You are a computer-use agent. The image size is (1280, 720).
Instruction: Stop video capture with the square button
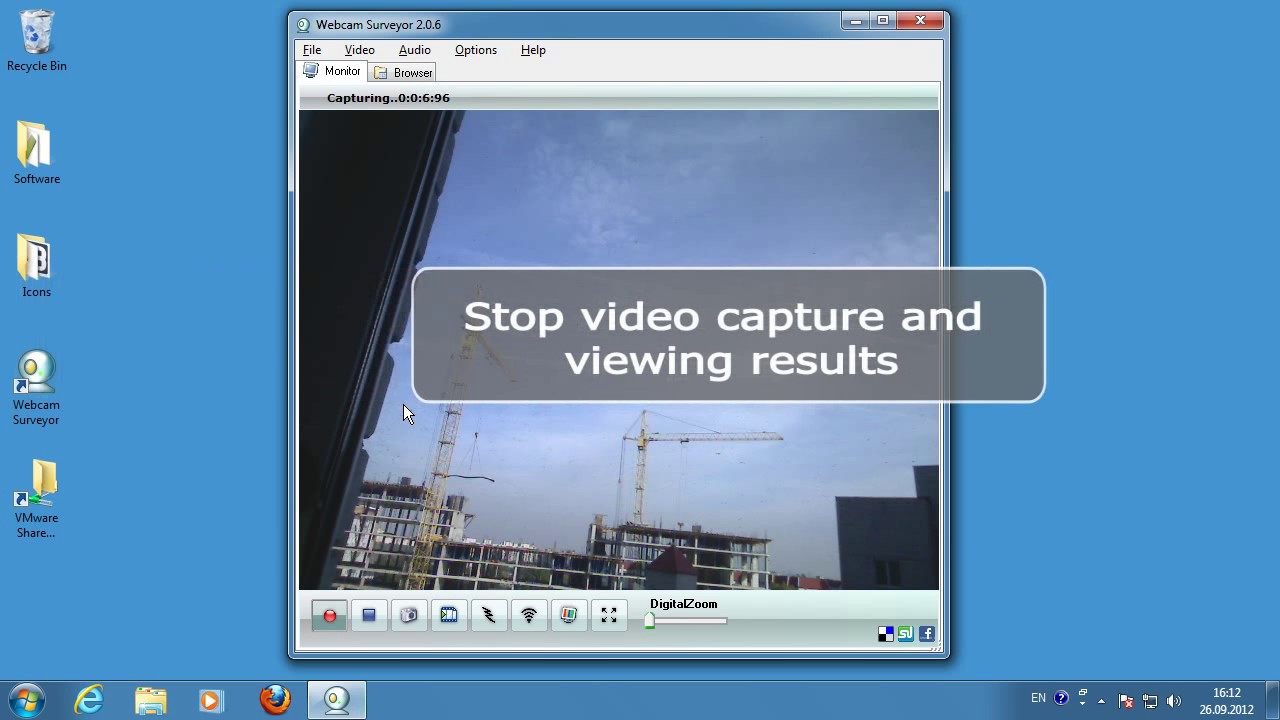click(x=369, y=615)
